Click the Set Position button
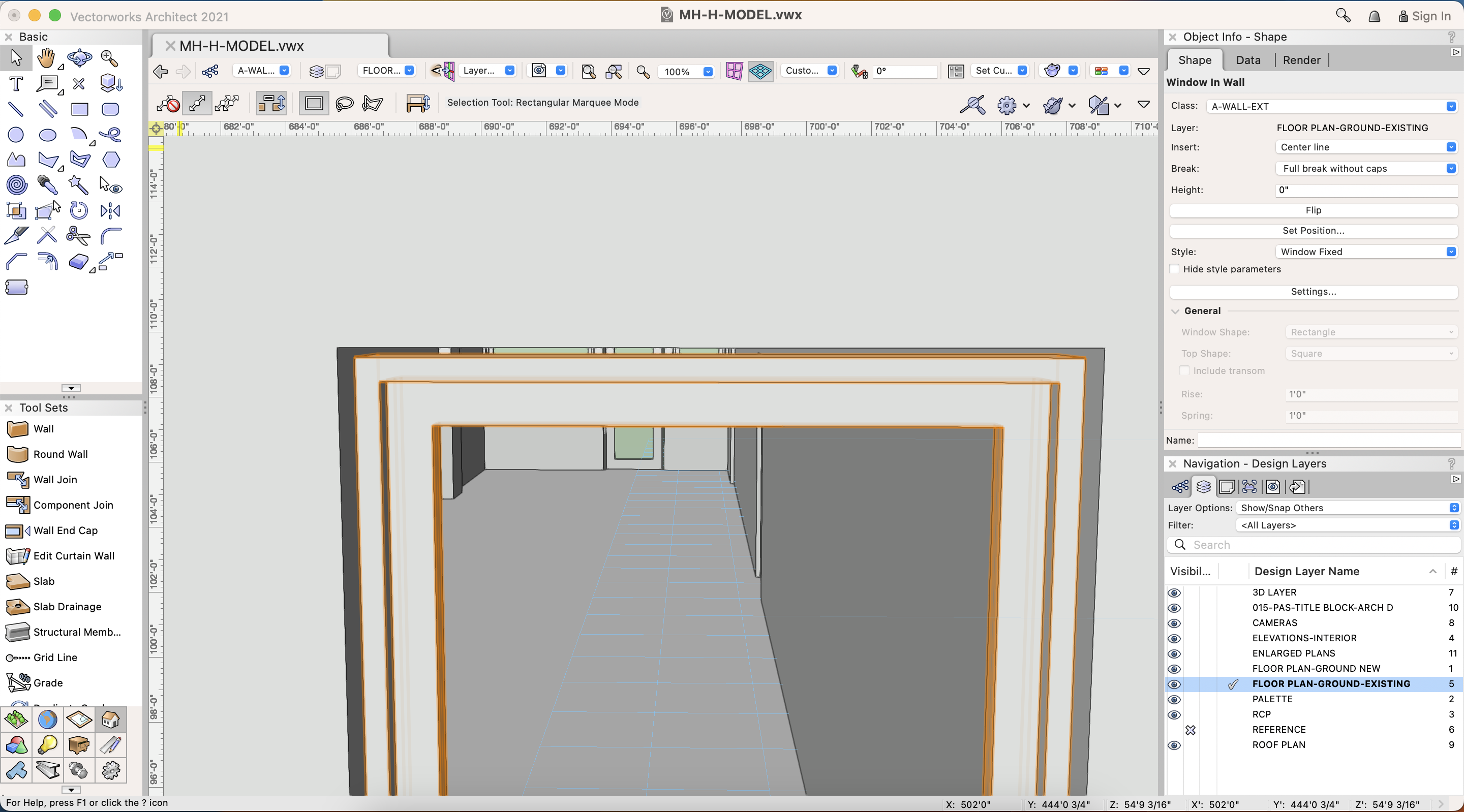Image resolution: width=1464 pixels, height=812 pixels. click(x=1313, y=231)
